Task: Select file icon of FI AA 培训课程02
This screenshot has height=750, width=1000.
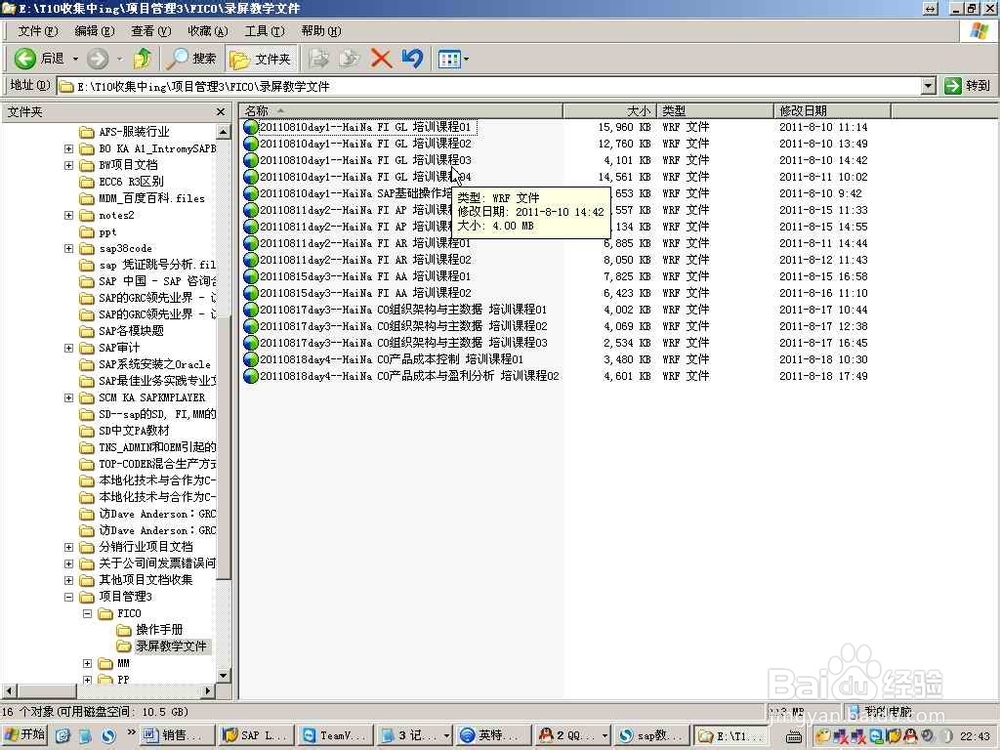Action: coord(251,293)
